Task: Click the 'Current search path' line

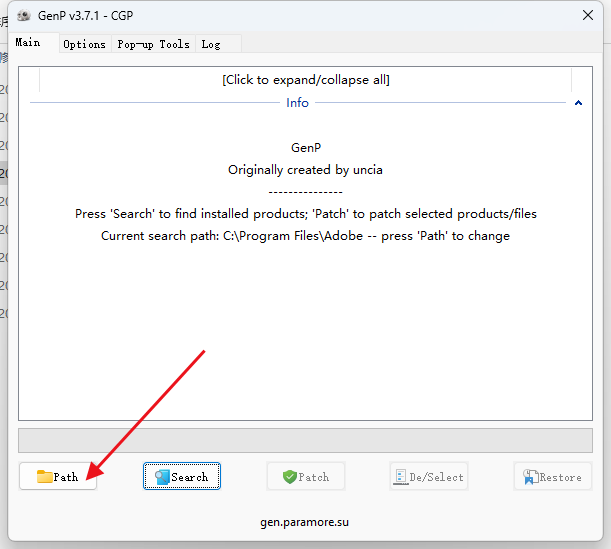Action: pyautogui.click(x=306, y=236)
